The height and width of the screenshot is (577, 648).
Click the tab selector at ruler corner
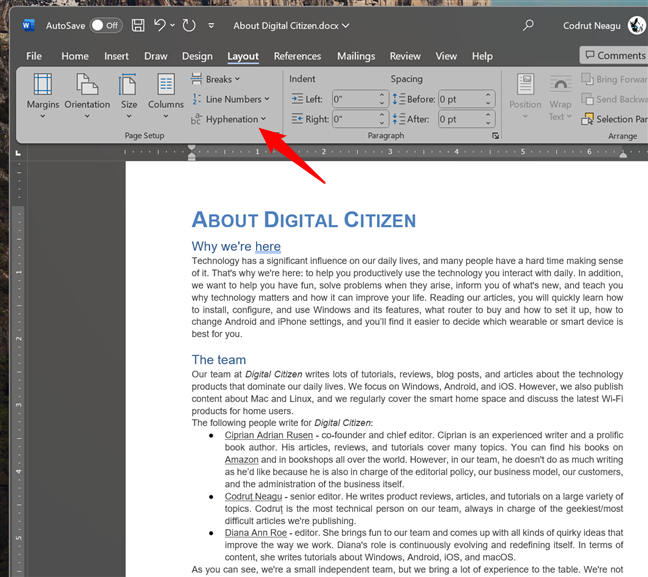[18, 153]
